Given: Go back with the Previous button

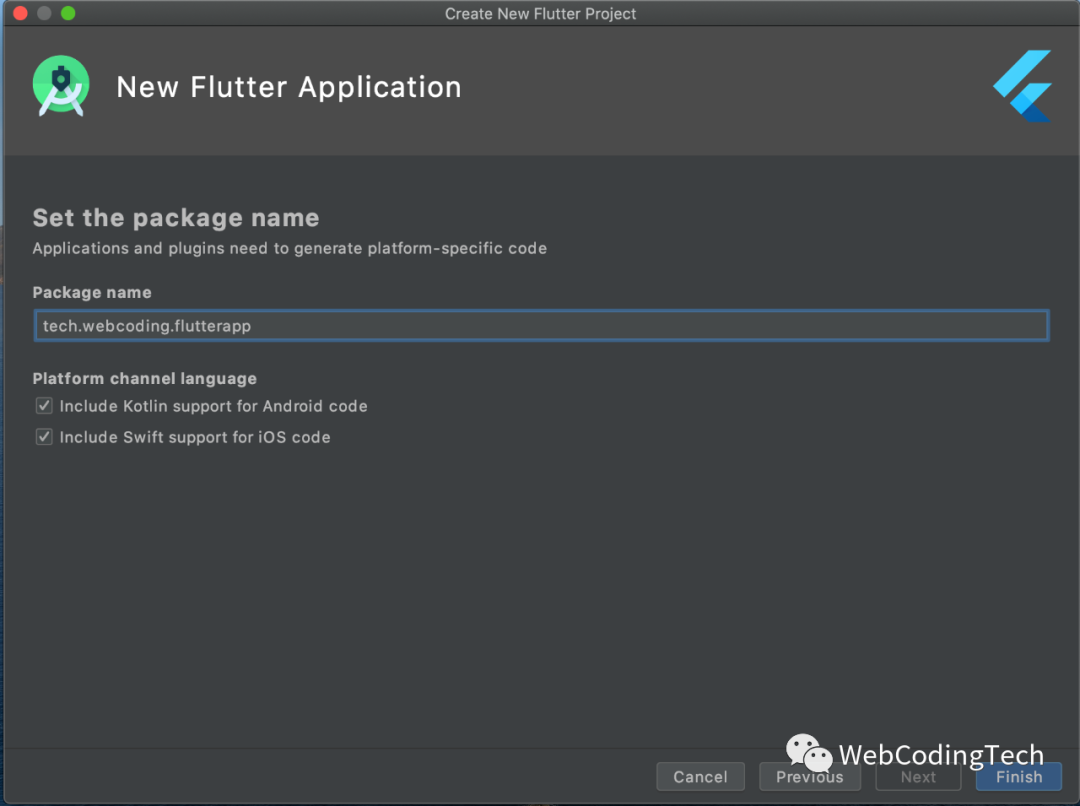Looking at the screenshot, I should tap(809, 776).
